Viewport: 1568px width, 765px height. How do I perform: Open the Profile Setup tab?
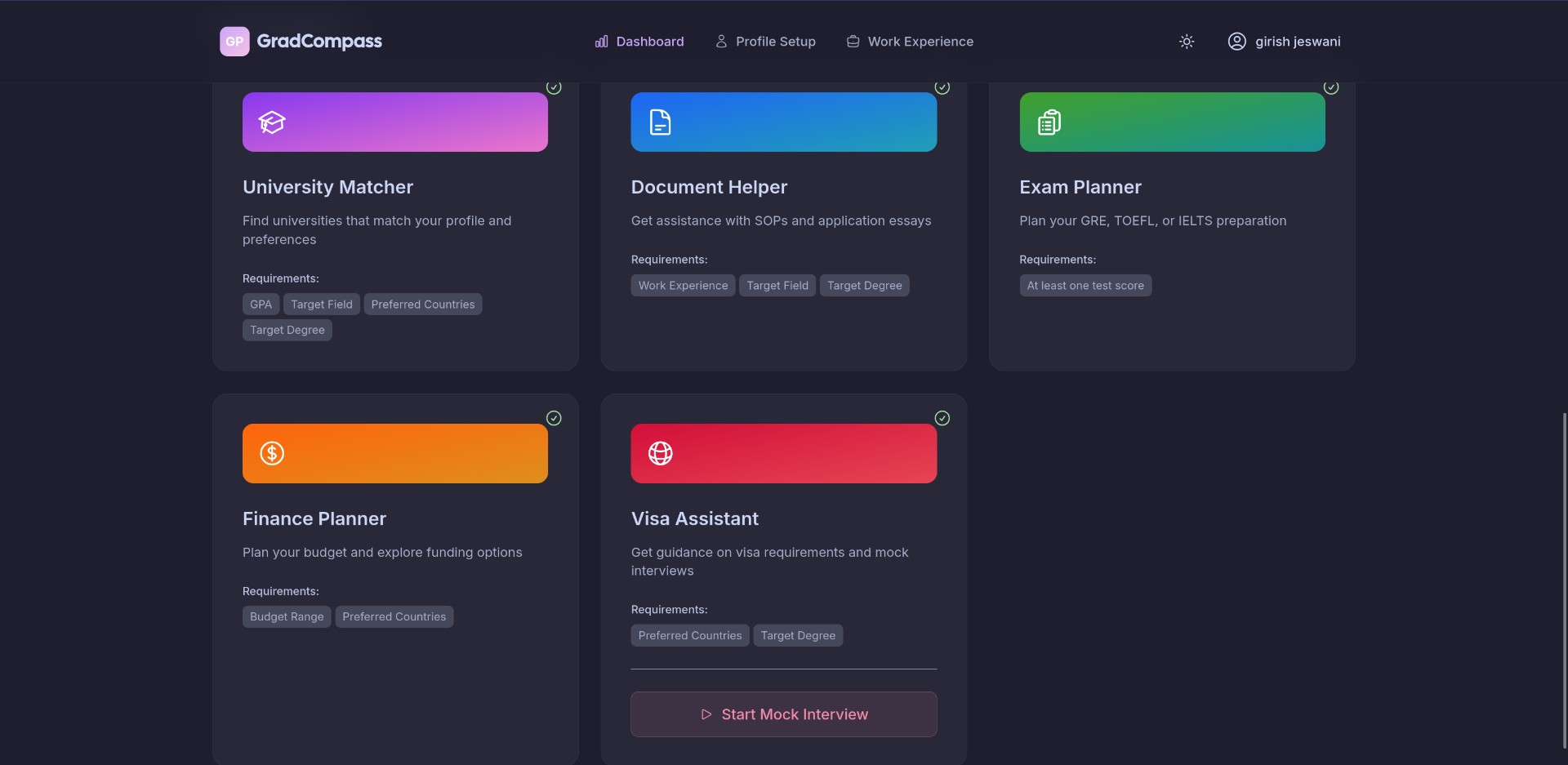click(x=765, y=42)
